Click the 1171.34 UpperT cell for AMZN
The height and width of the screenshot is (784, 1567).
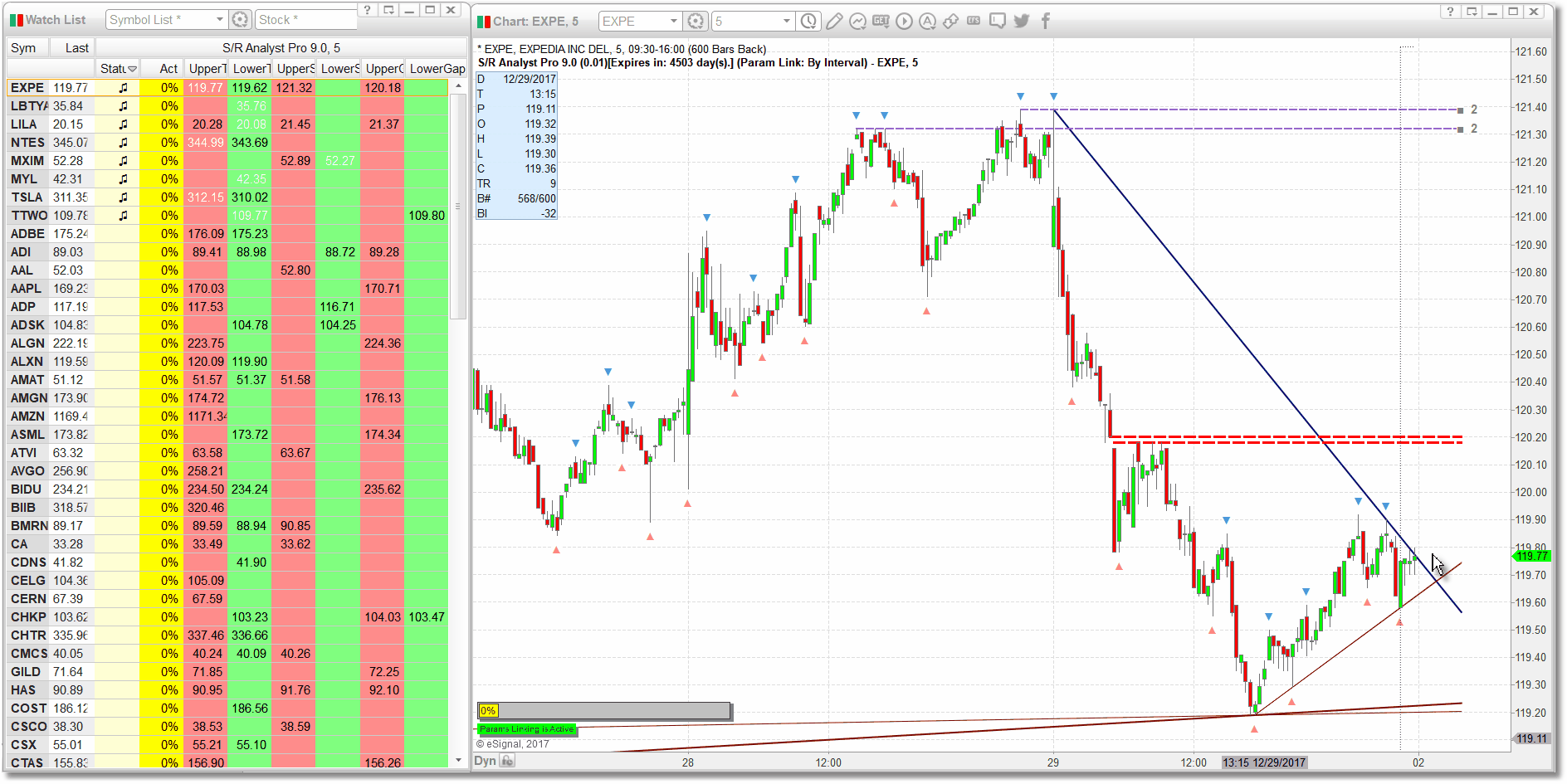pos(206,416)
